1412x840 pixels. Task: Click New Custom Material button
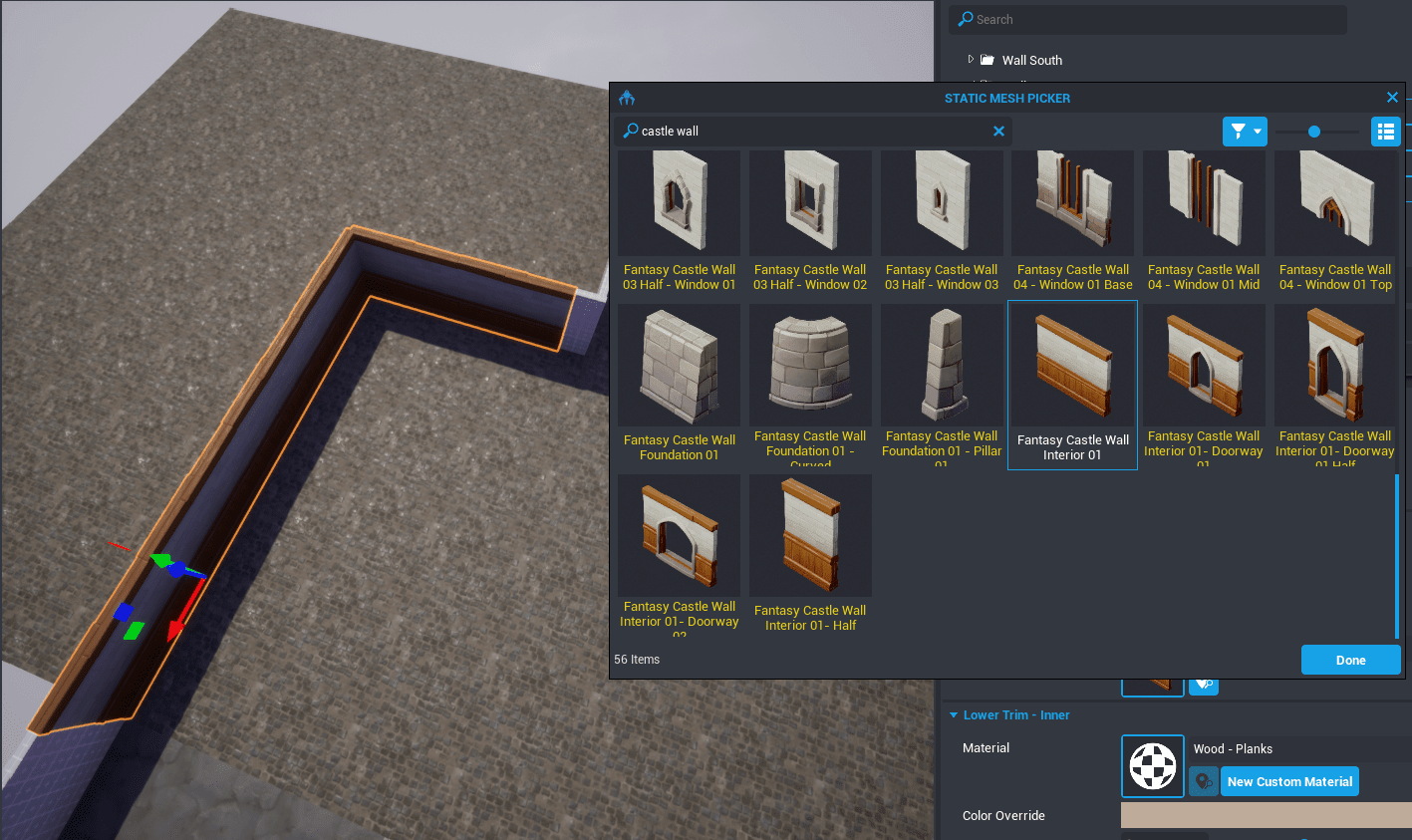1289,782
